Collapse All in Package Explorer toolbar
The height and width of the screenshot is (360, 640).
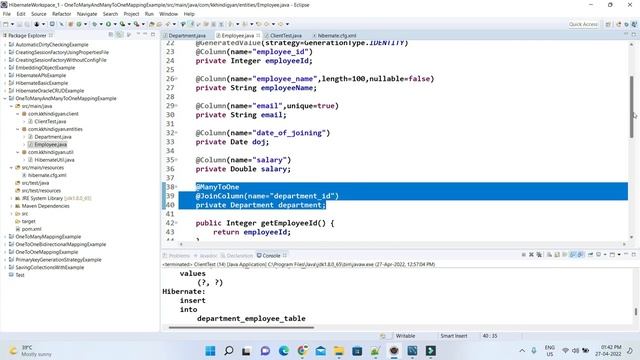[x=111, y=35]
